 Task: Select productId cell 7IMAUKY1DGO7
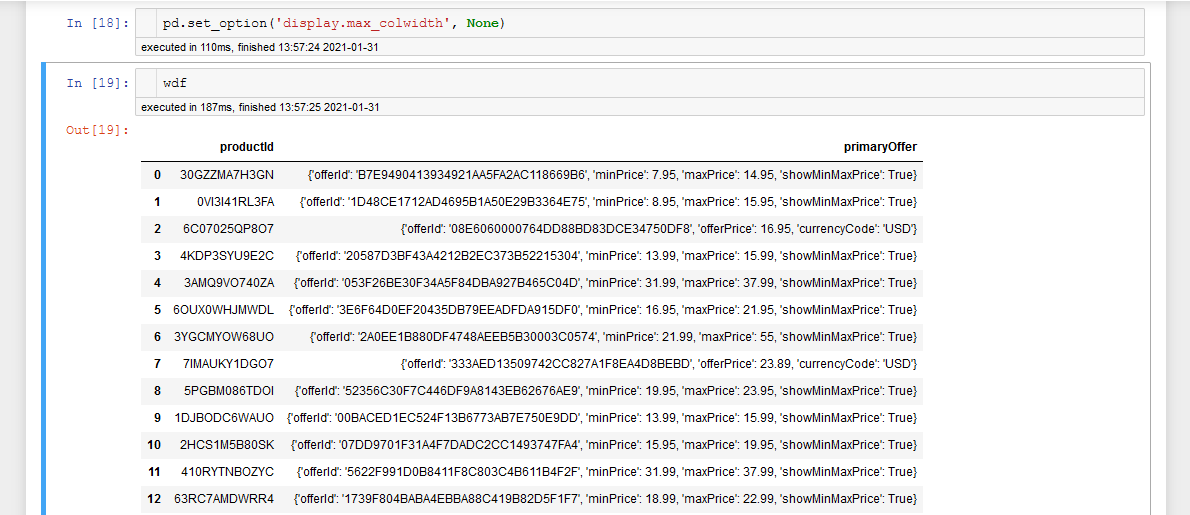coord(228,363)
